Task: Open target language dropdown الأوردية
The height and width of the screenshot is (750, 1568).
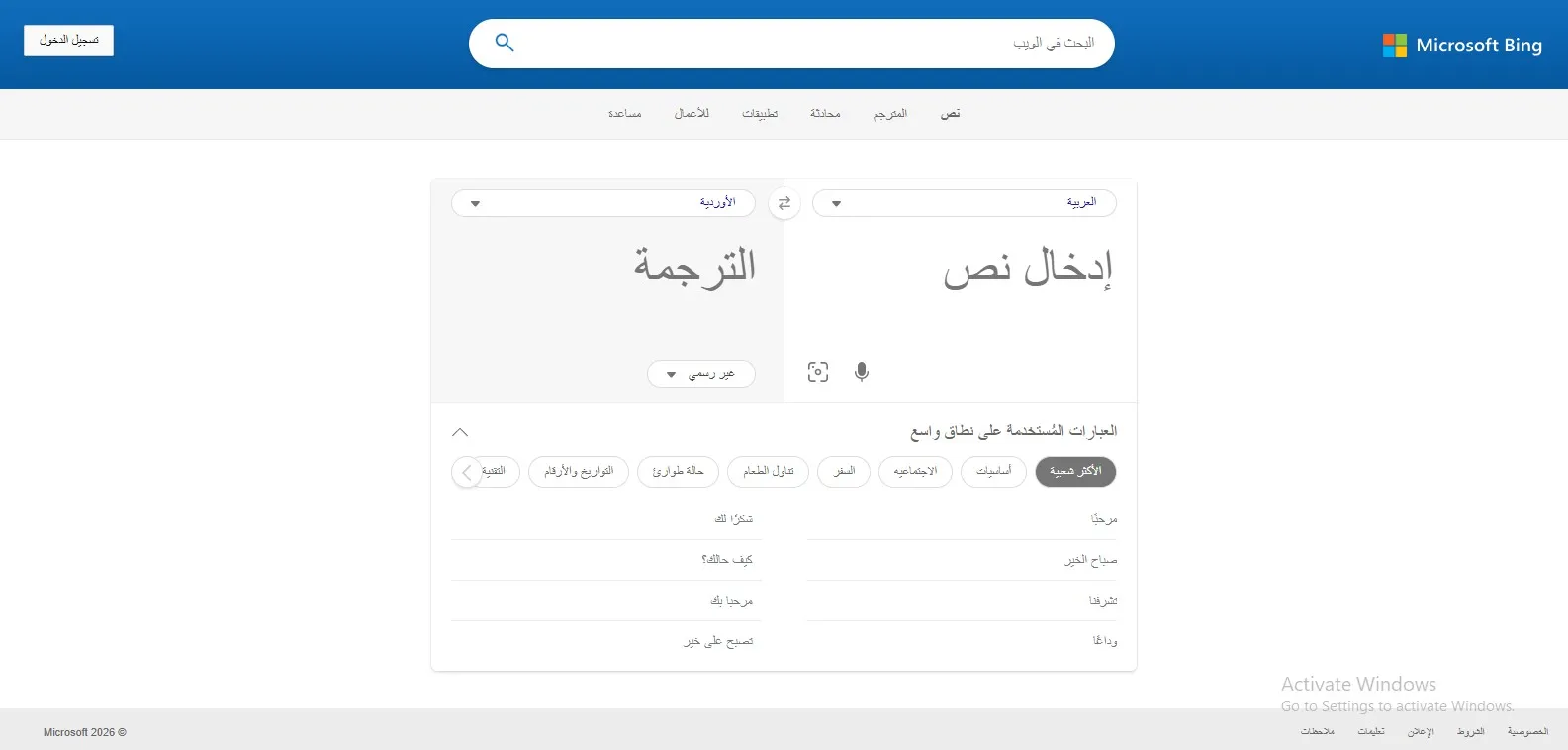Action: pos(603,203)
